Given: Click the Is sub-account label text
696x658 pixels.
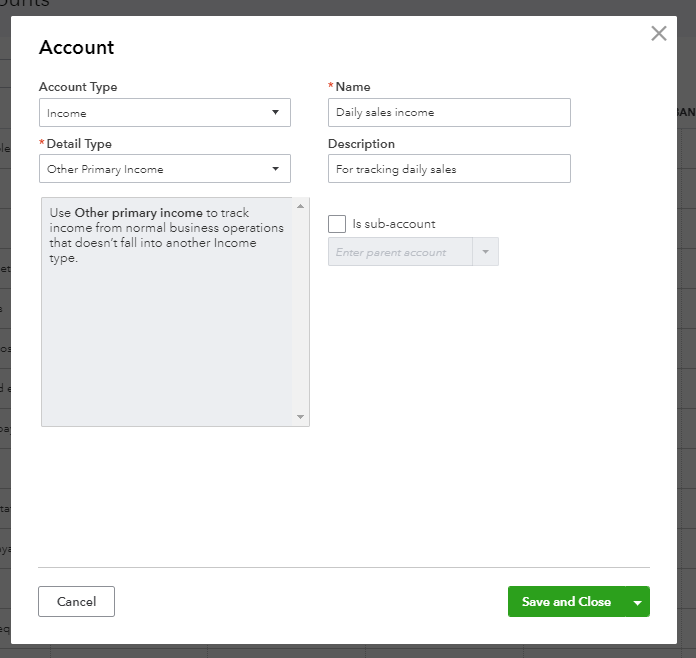Looking at the screenshot, I should (394, 224).
